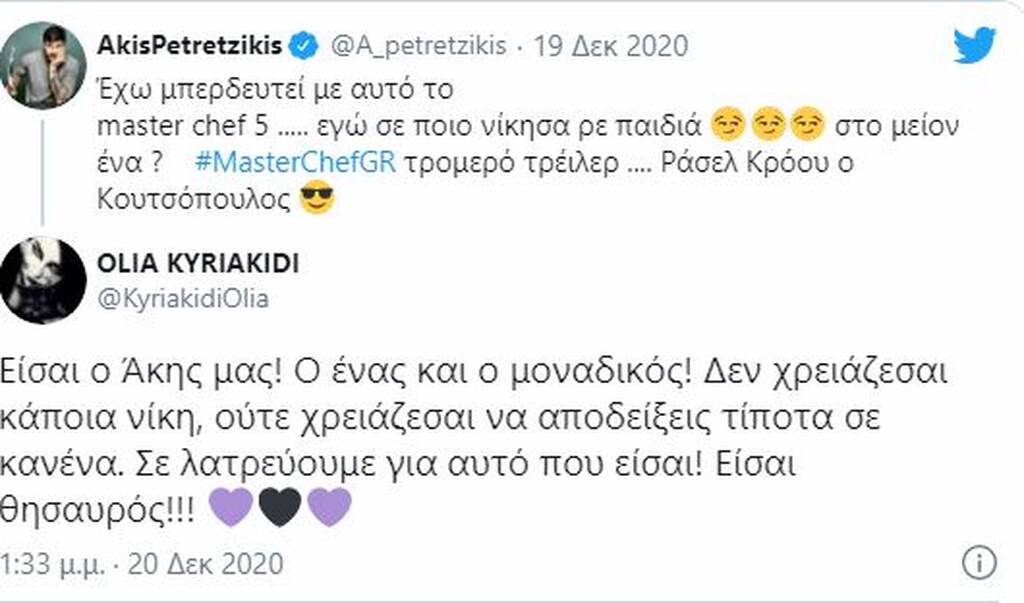The image size is (1024, 603).
Task: Click the blue verified badge beside AkisPetretzikis
Action: pos(304,46)
